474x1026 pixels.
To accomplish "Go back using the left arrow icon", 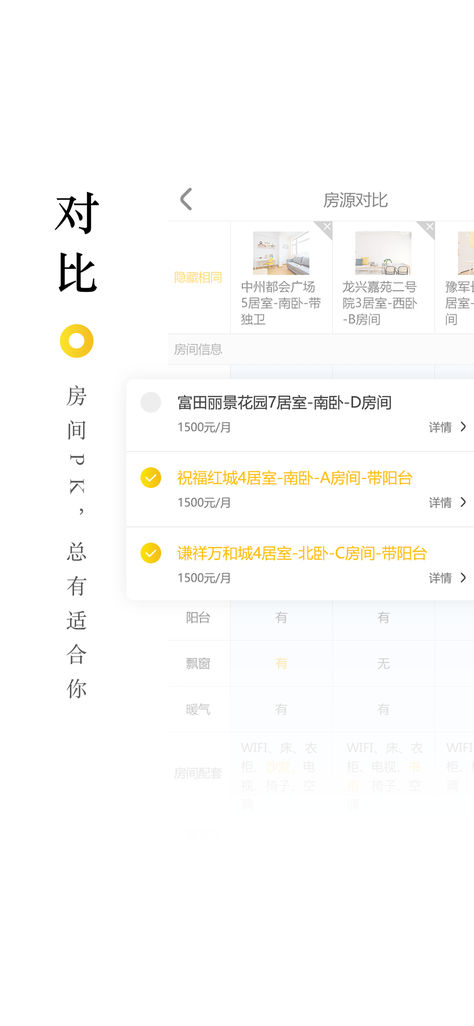I will click(x=186, y=200).
